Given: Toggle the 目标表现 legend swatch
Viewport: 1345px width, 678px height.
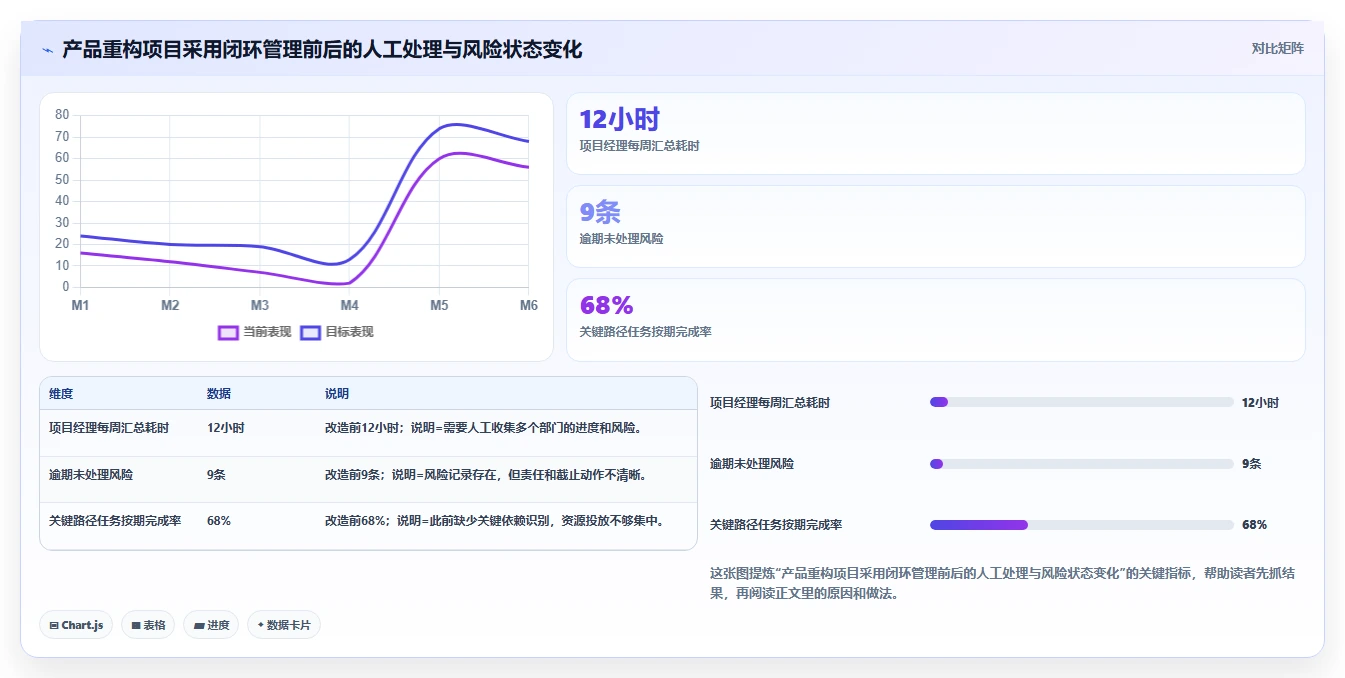Looking at the screenshot, I should [310, 332].
